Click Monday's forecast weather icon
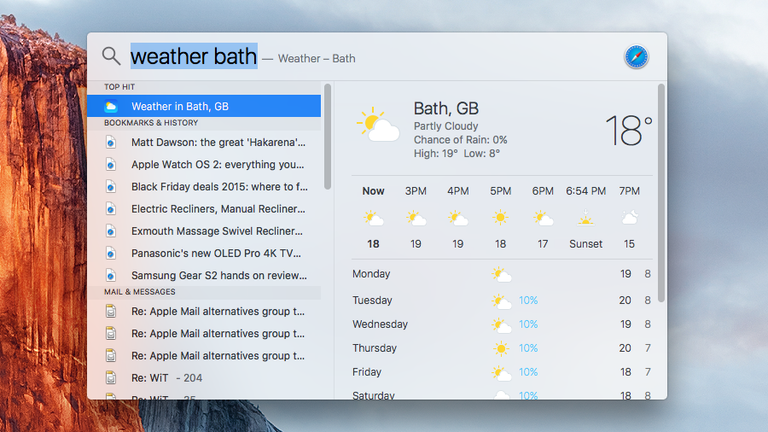 [x=501, y=275]
